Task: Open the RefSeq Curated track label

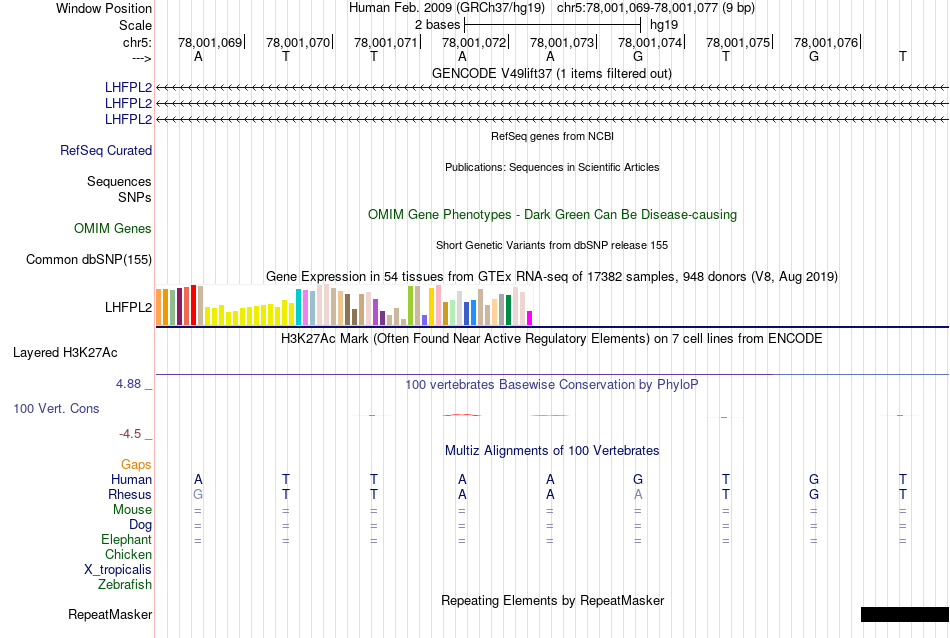Action: (105, 150)
